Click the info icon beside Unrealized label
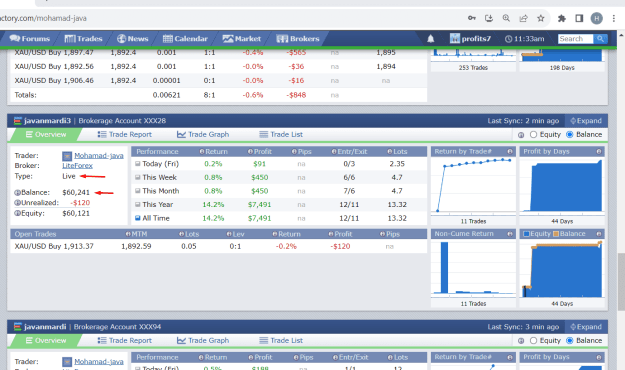This screenshot has height=370, width=625. click(17, 203)
